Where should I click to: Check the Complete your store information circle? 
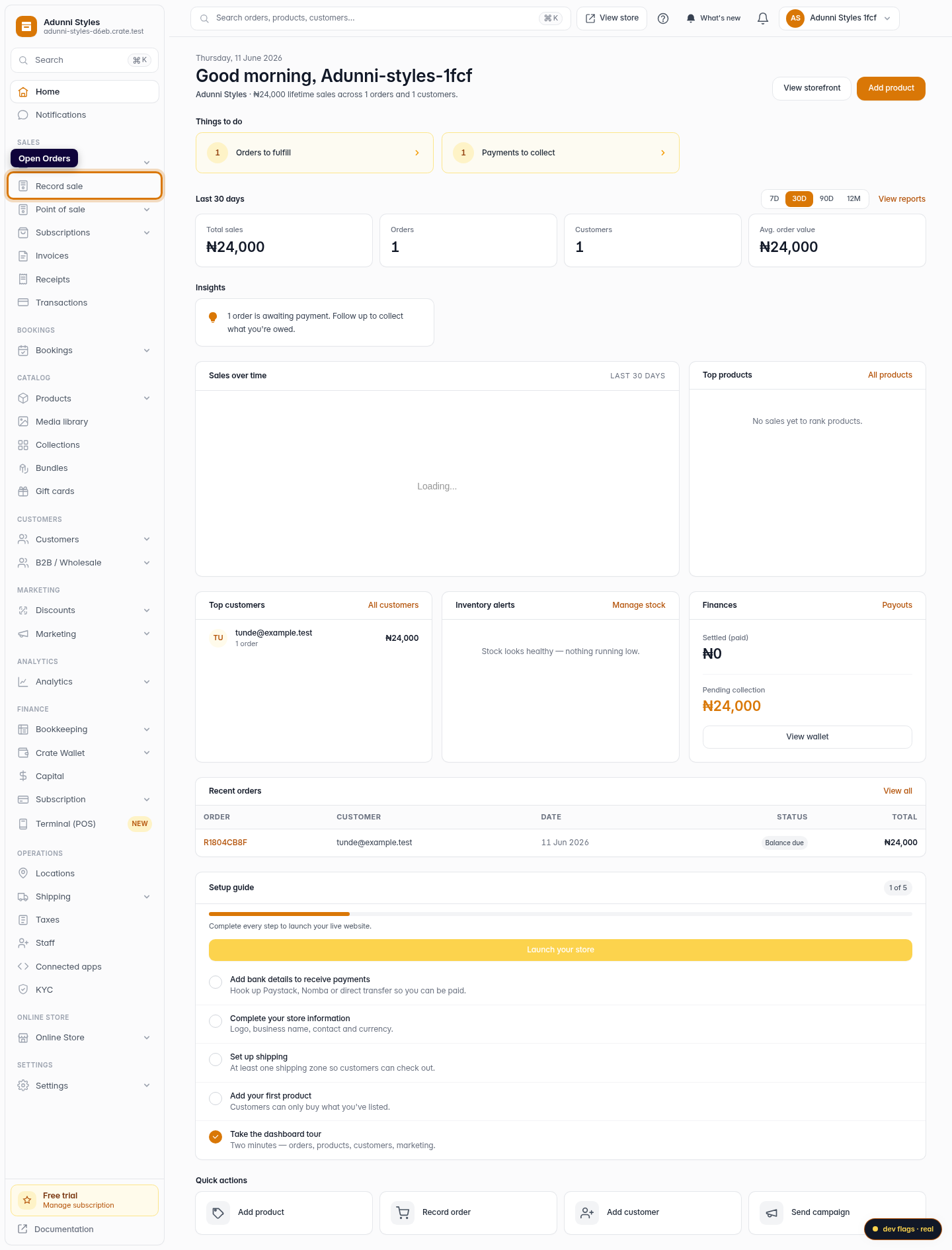(x=216, y=1021)
